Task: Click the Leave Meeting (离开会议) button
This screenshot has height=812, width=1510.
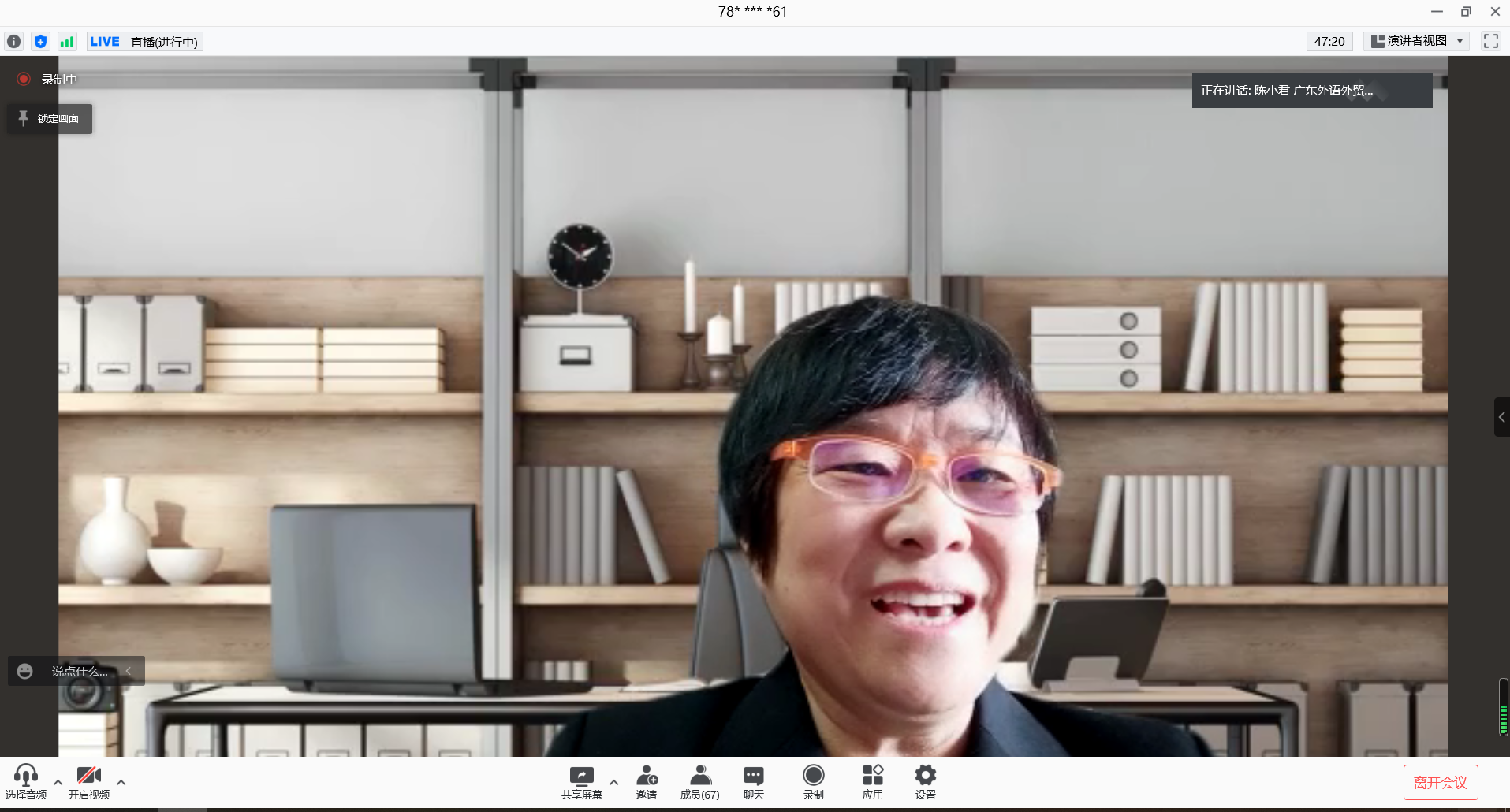Action: pos(1440,782)
